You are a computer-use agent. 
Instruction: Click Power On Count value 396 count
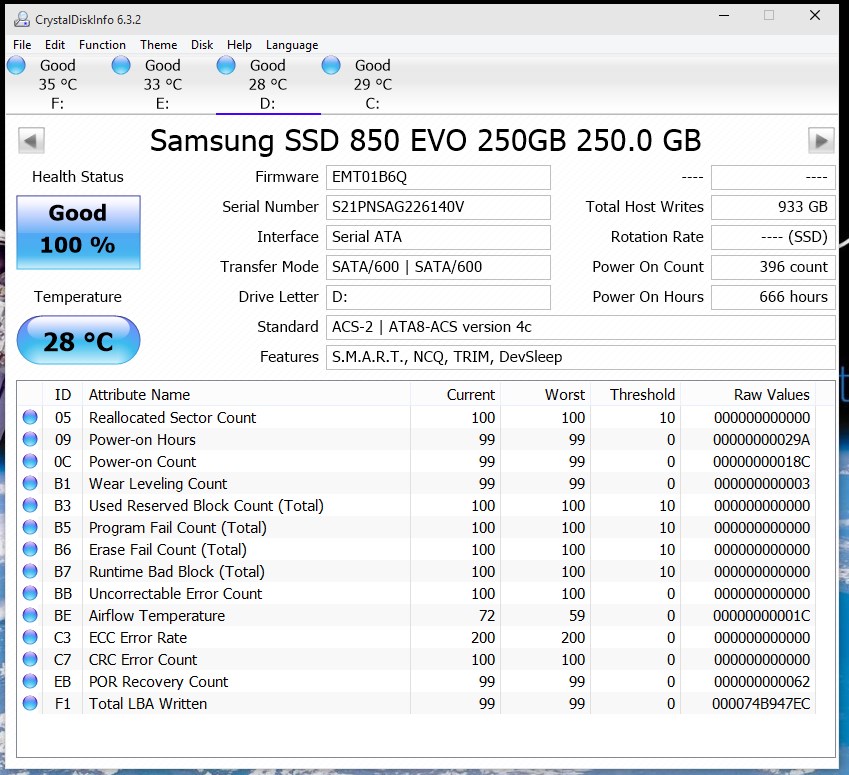773,268
